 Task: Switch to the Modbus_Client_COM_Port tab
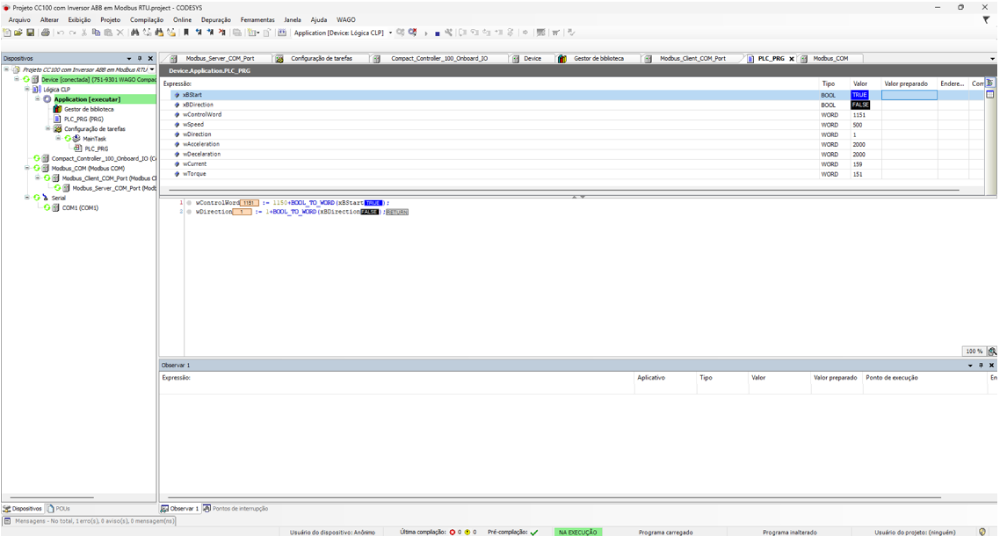pos(692,58)
